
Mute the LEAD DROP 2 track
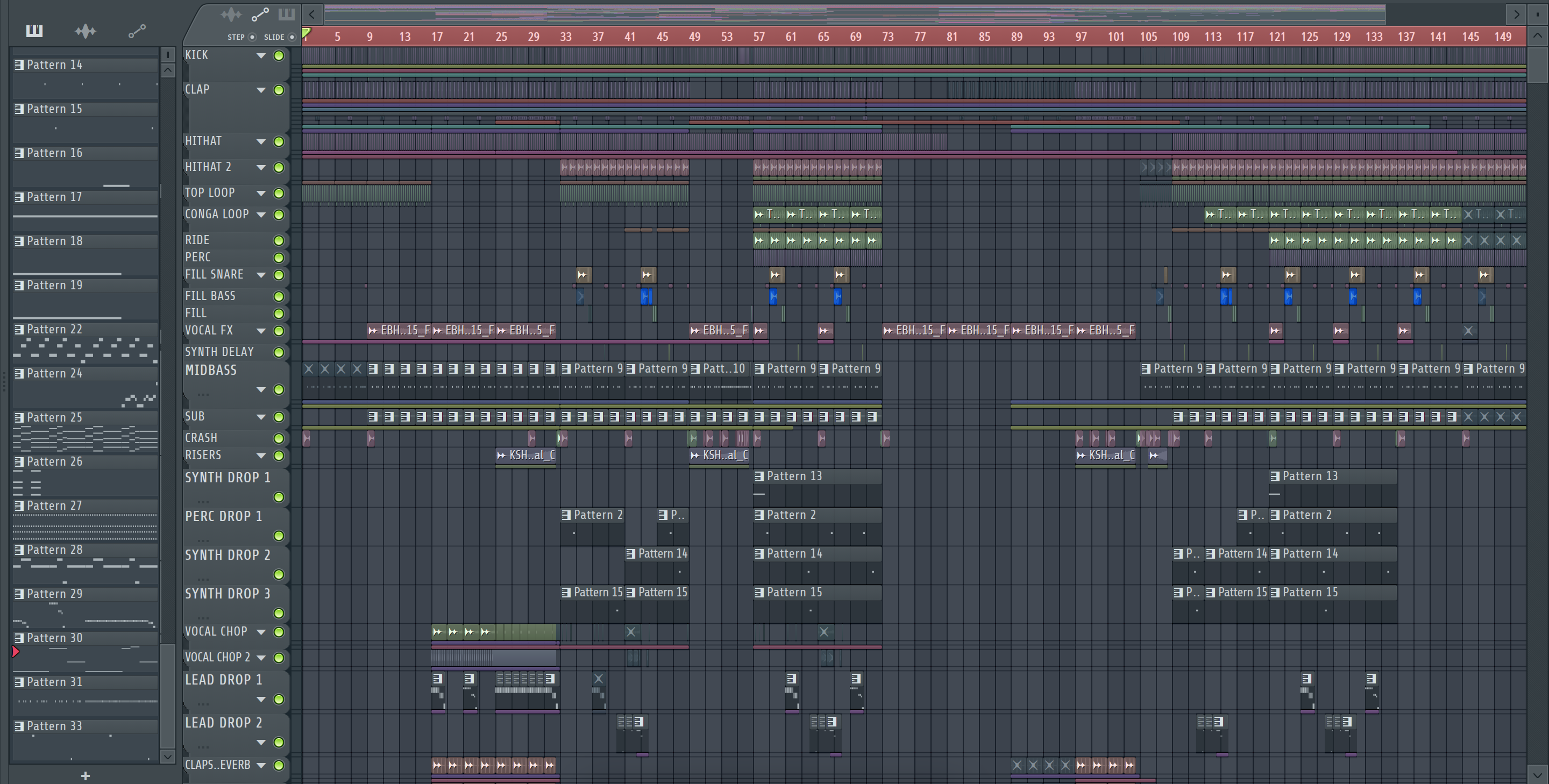click(x=279, y=743)
